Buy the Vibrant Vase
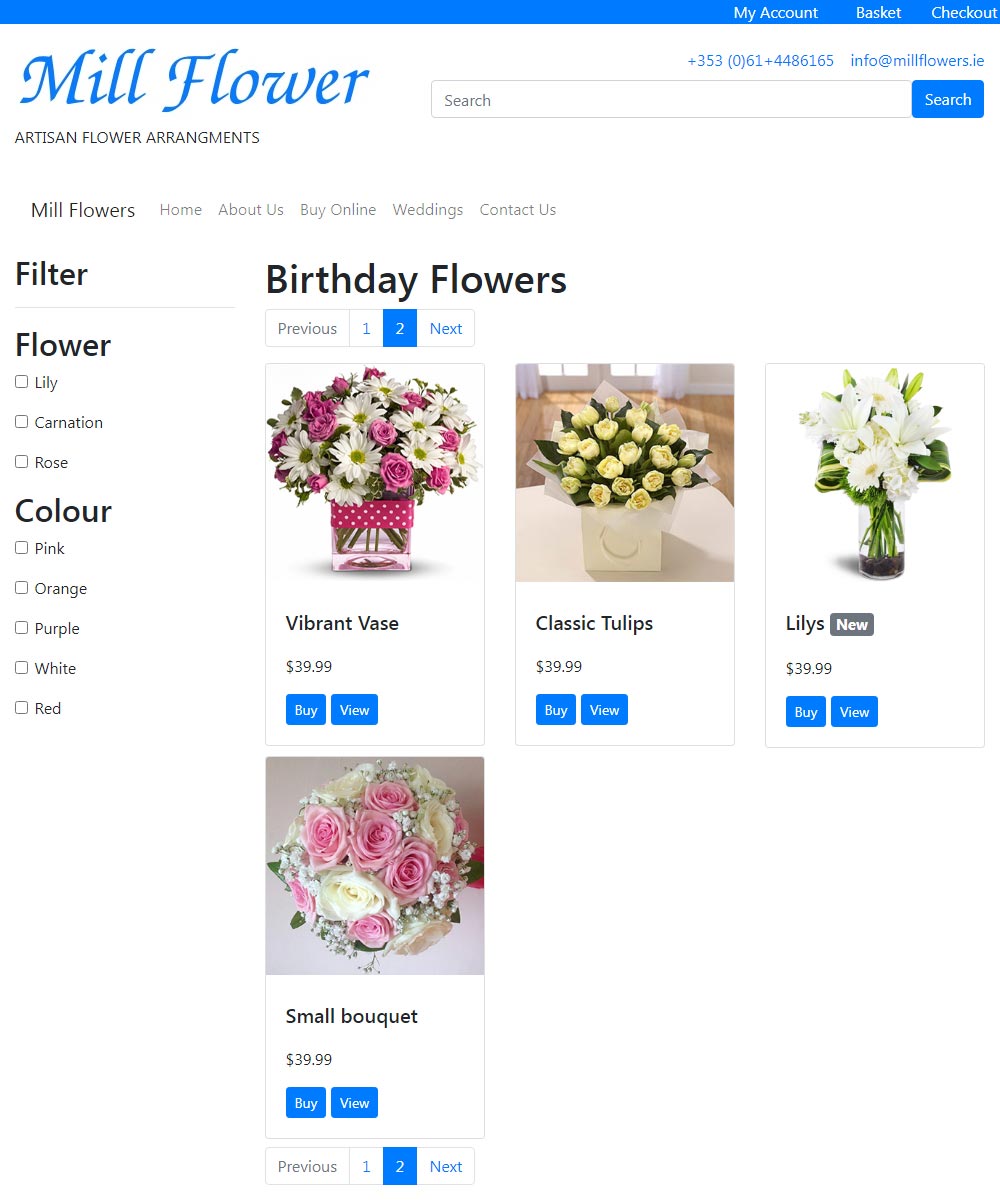 [x=306, y=710]
